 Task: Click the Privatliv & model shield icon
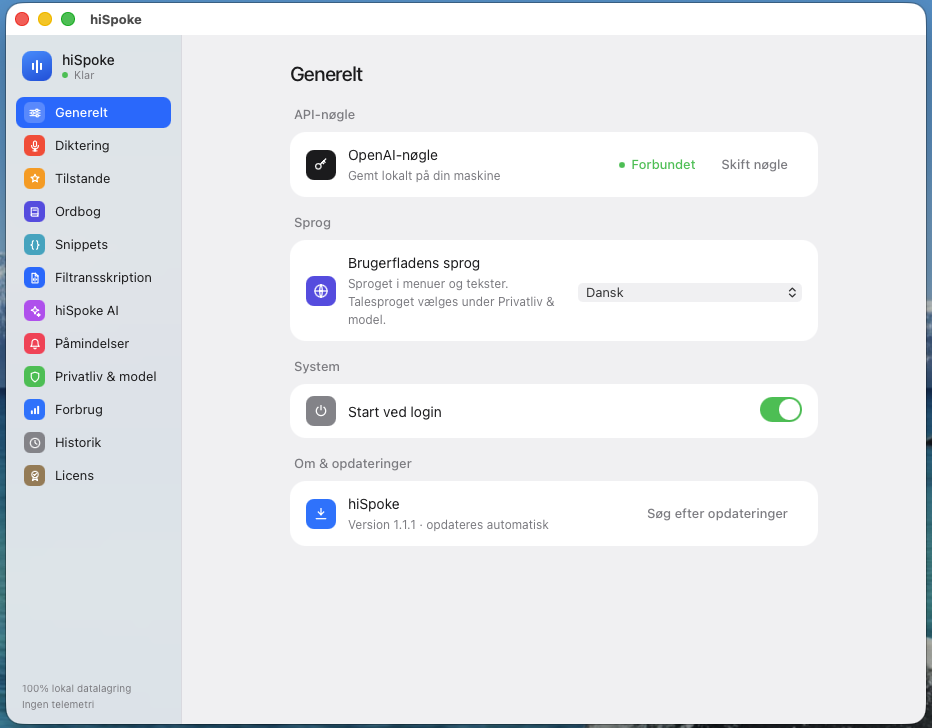click(x=34, y=376)
